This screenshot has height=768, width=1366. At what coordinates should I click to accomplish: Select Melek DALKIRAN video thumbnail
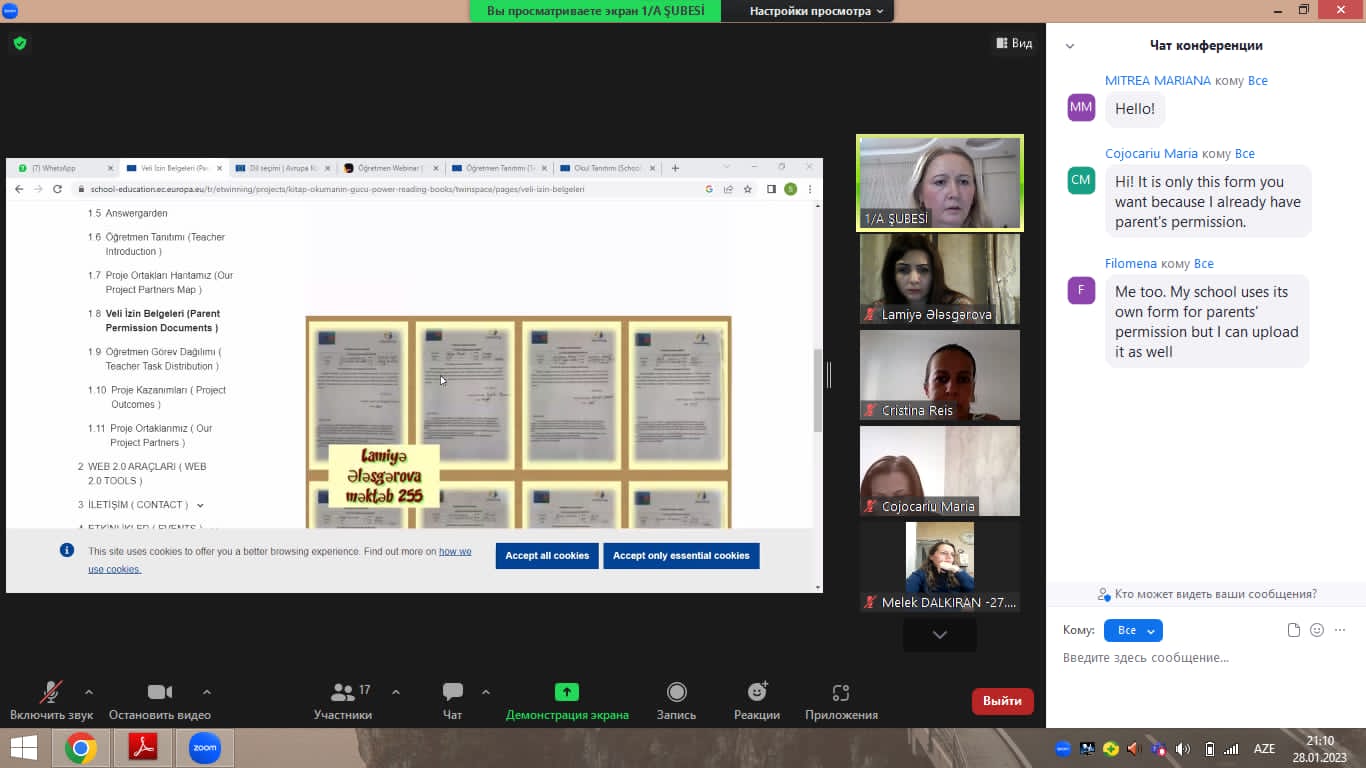940,567
